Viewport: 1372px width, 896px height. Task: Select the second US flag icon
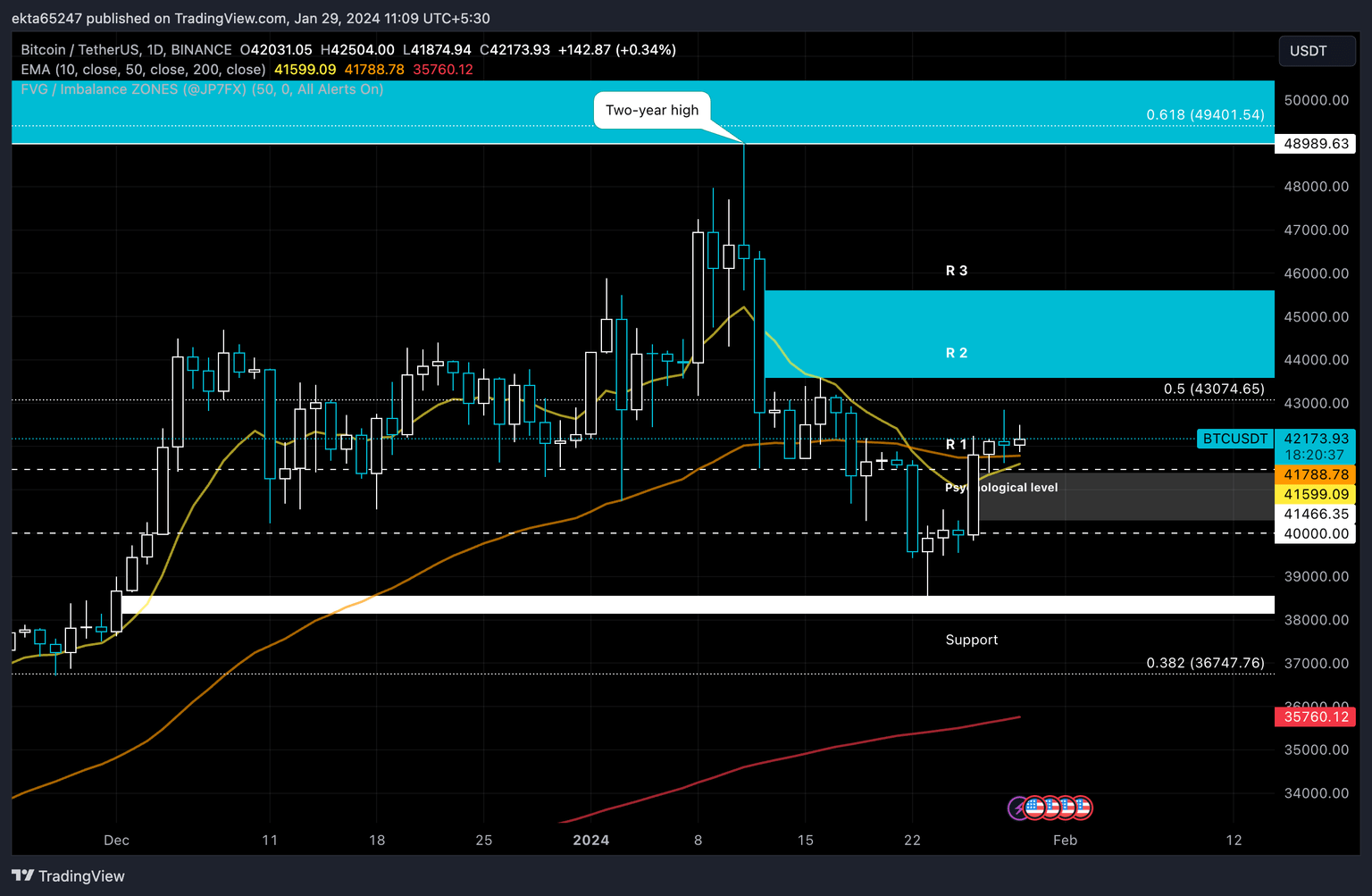pos(1051,808)
